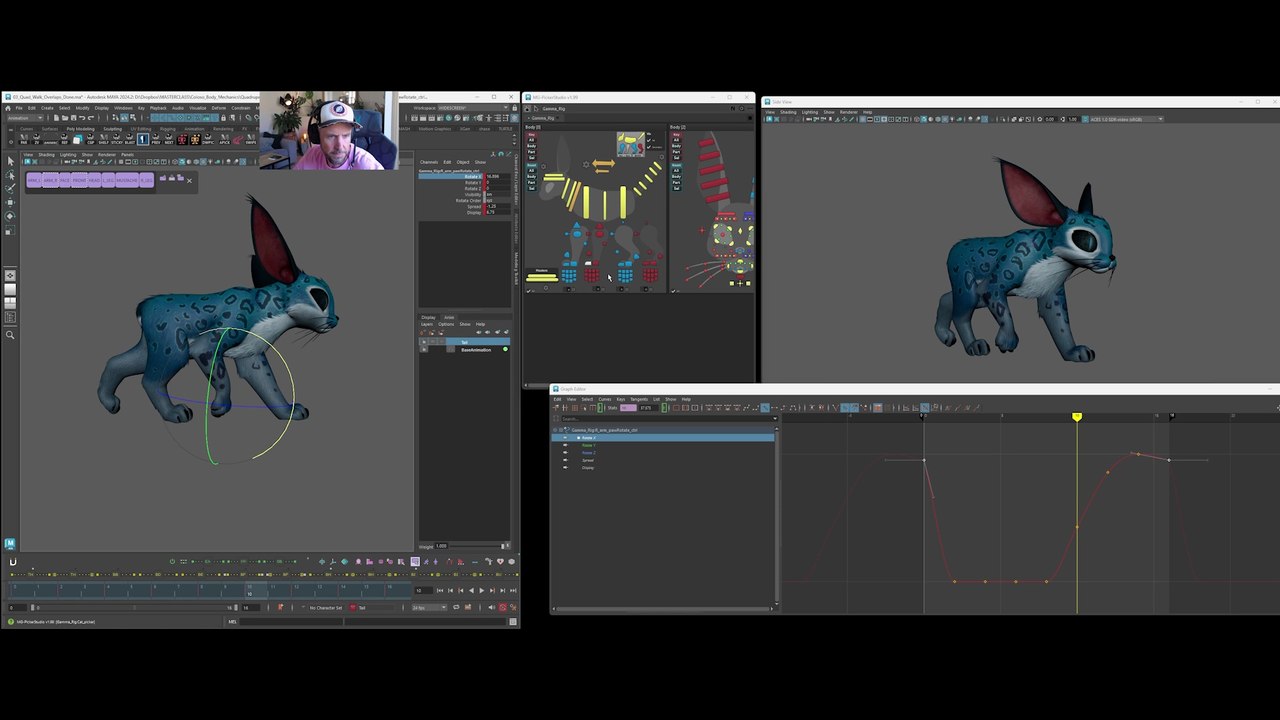
Task: Open the Curves menu in Graph Editor
Action: coord(604,399)
